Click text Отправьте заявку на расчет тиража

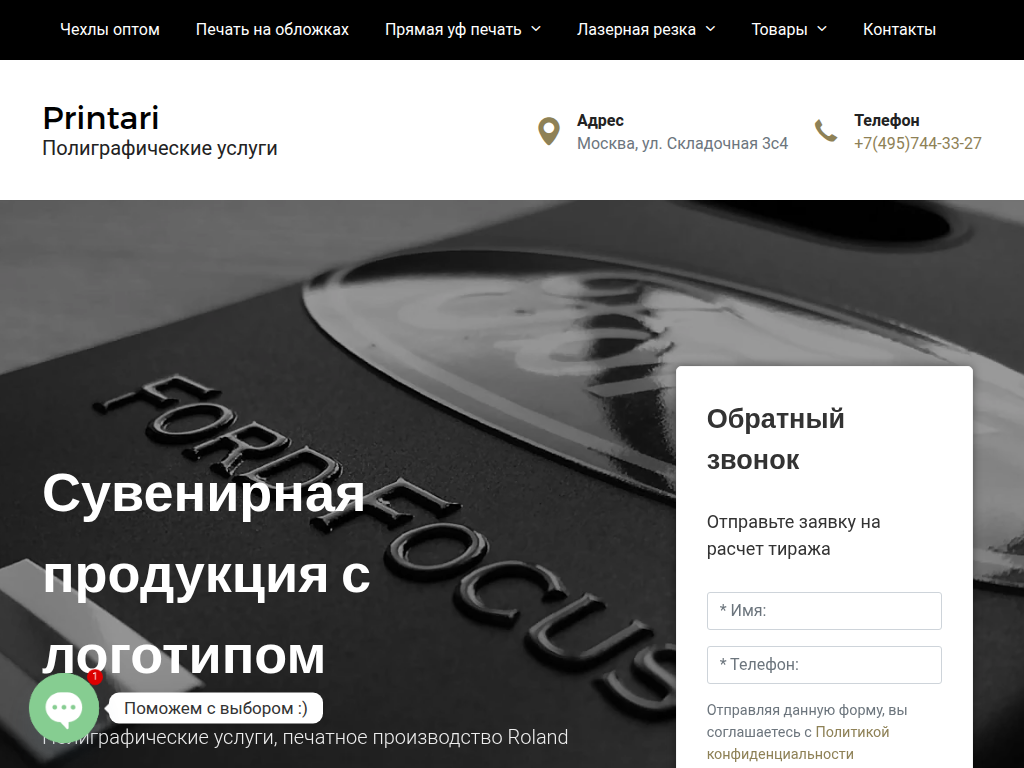point(793,536)
